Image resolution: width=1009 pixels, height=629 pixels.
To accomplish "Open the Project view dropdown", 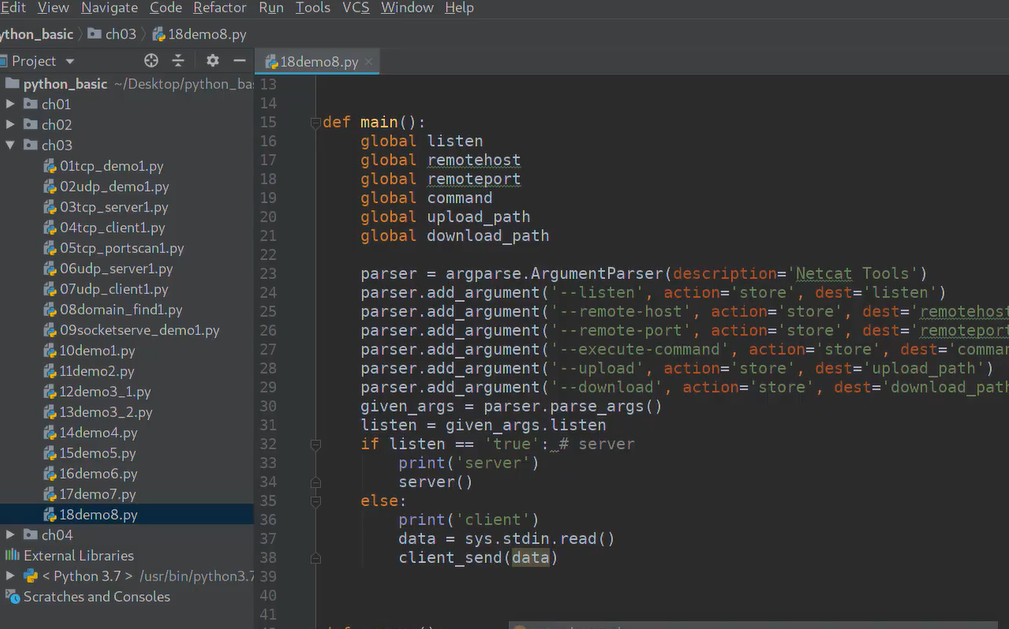I will pos(70,61).
